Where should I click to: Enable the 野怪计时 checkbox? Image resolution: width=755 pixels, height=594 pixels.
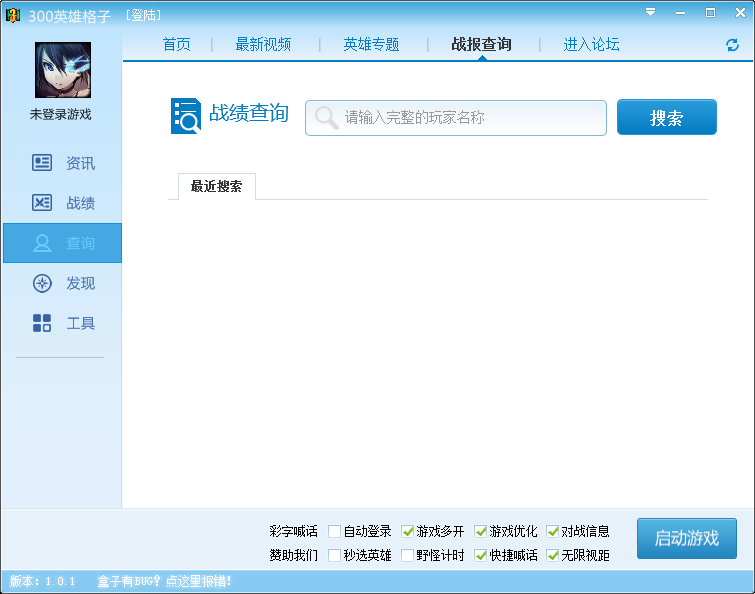click(408, 556)
